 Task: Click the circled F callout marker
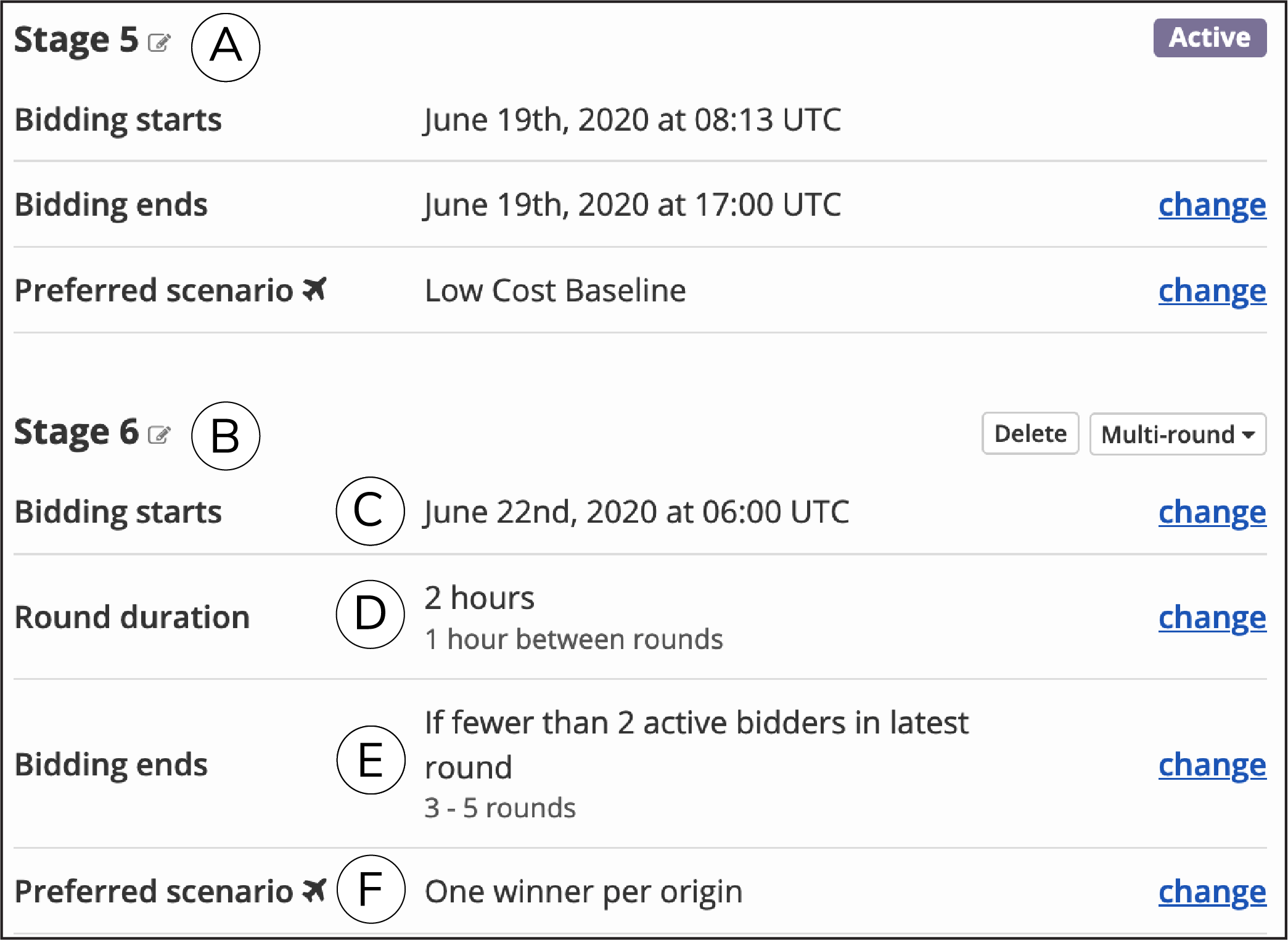[371, 889]
